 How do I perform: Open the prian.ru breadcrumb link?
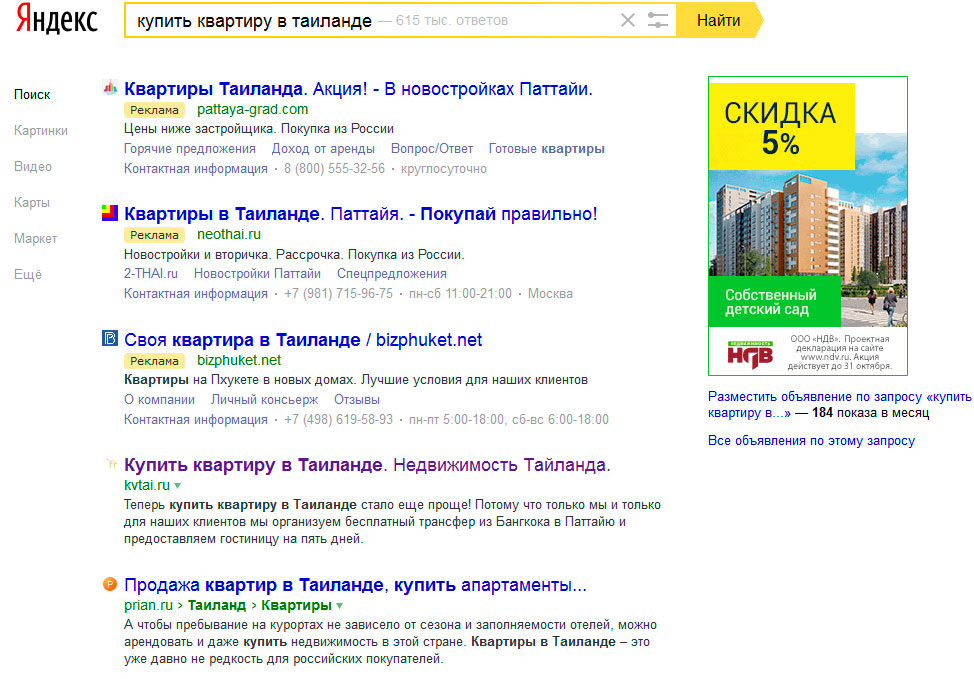(x=148, y=605)
